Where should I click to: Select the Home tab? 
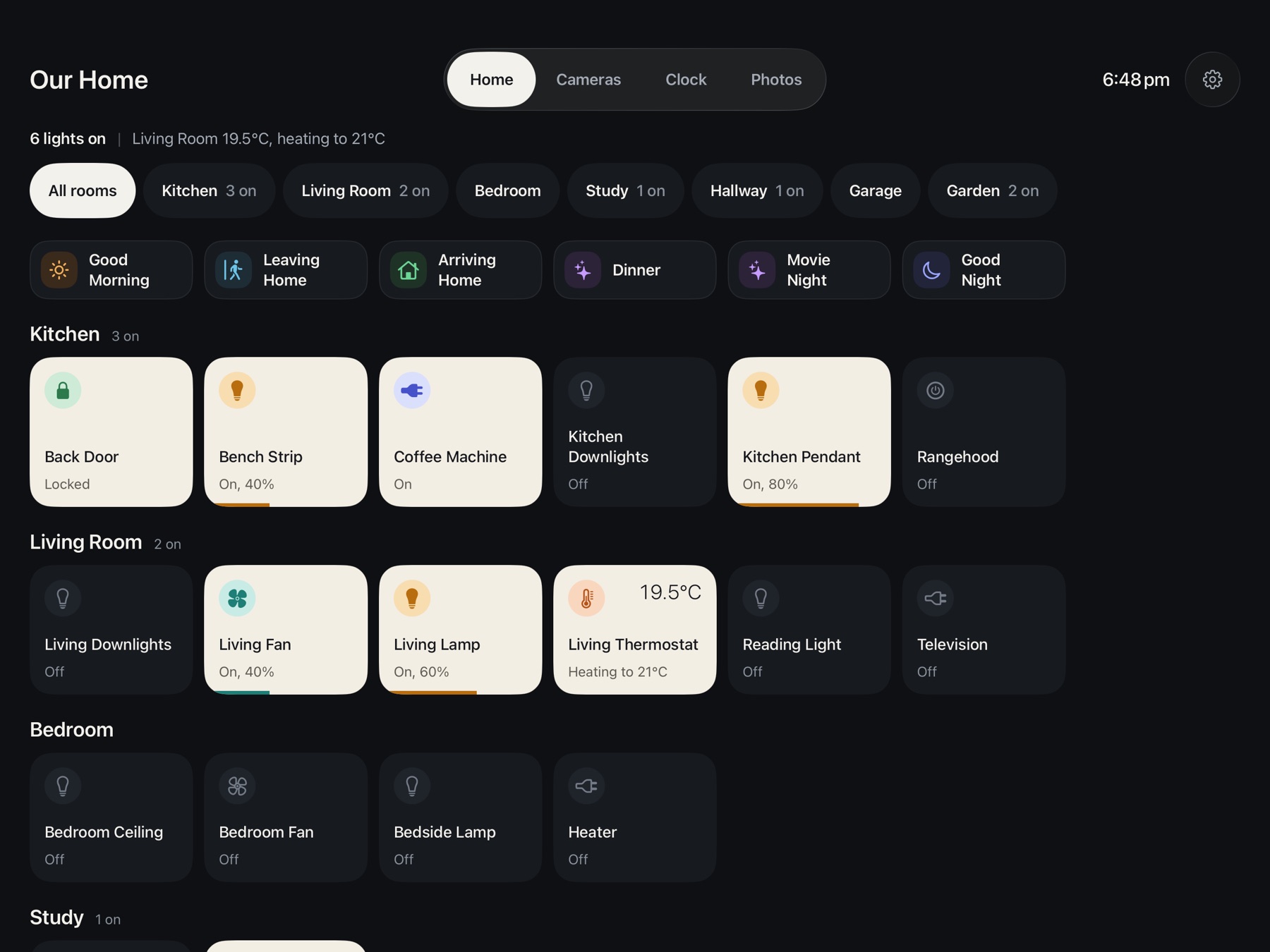tap(492, 80)
